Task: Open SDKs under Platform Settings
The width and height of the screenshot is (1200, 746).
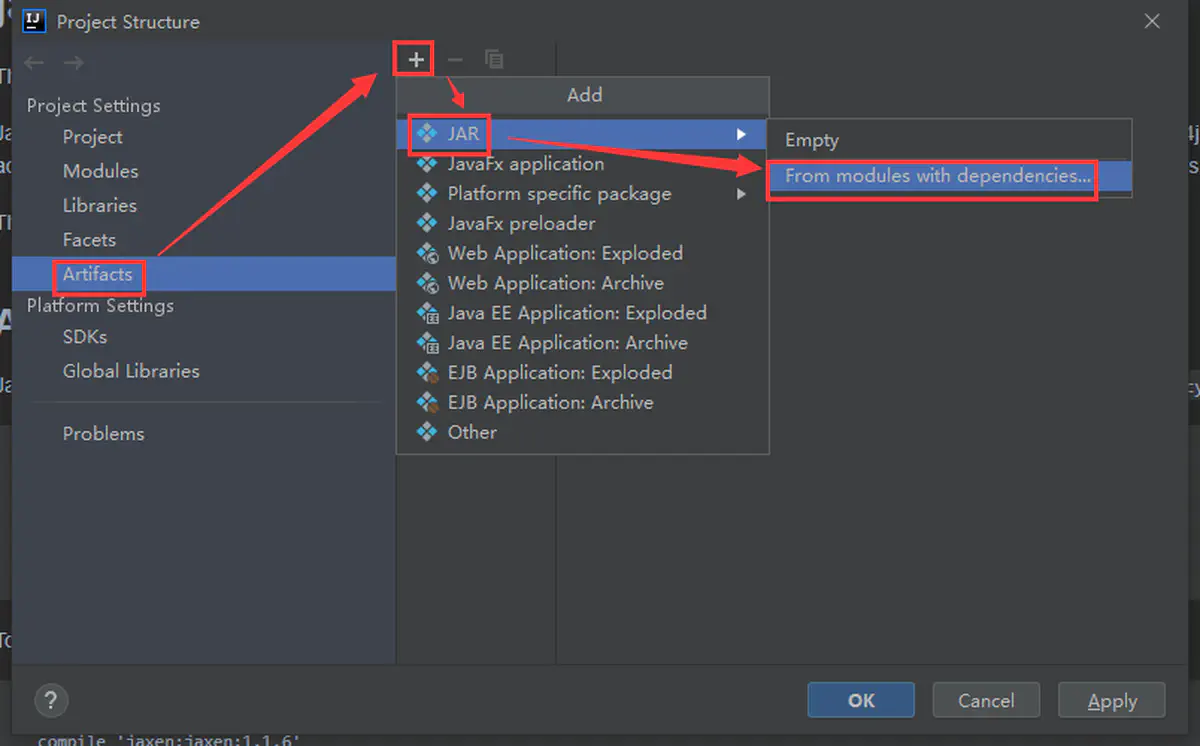Action: [84, 337]
